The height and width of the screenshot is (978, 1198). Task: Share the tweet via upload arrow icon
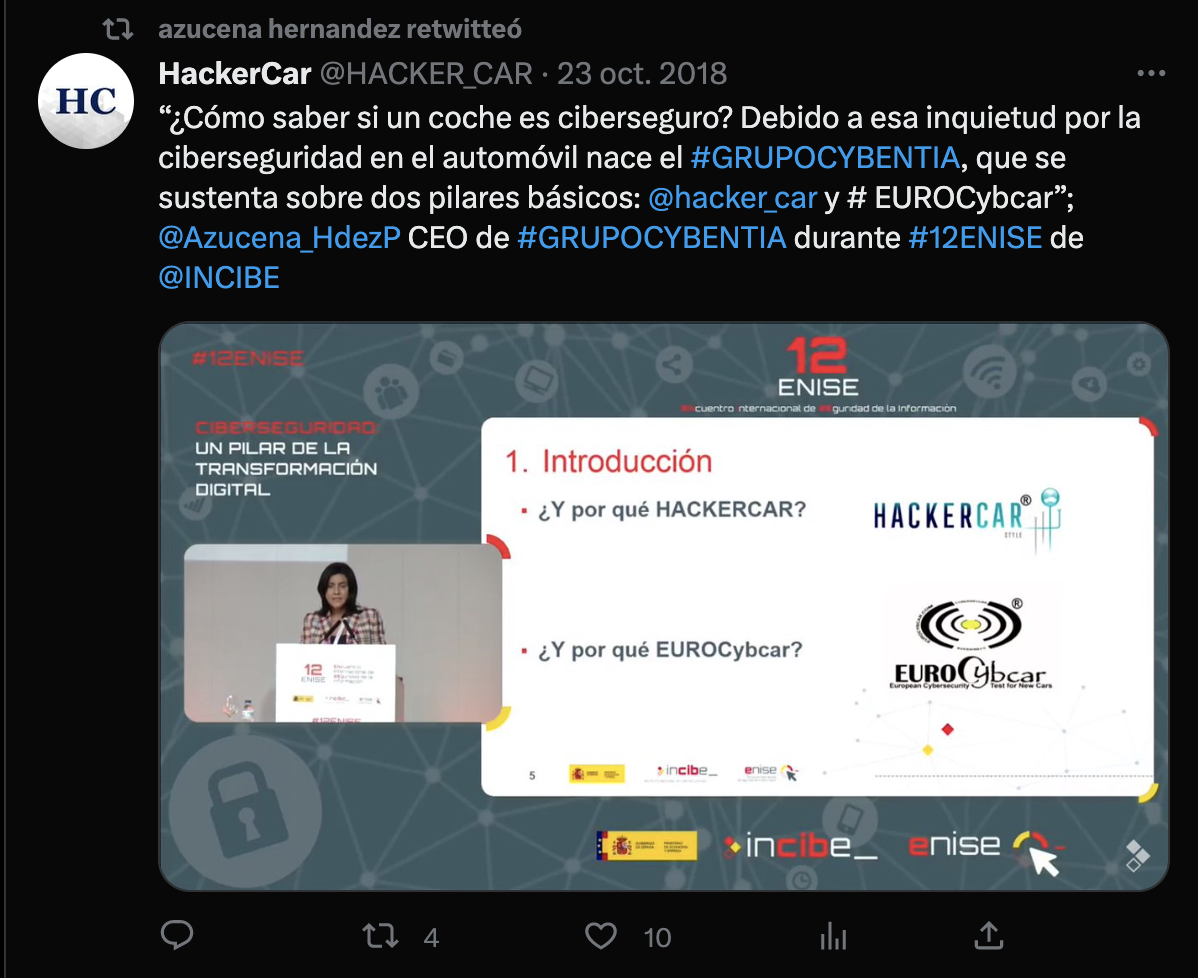(x=989, y=935)
